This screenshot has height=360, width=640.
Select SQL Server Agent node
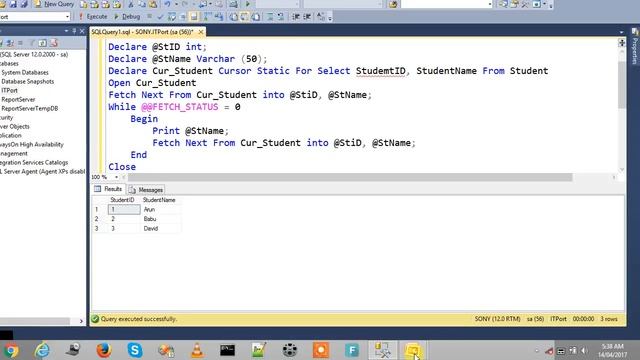point(42,171)
